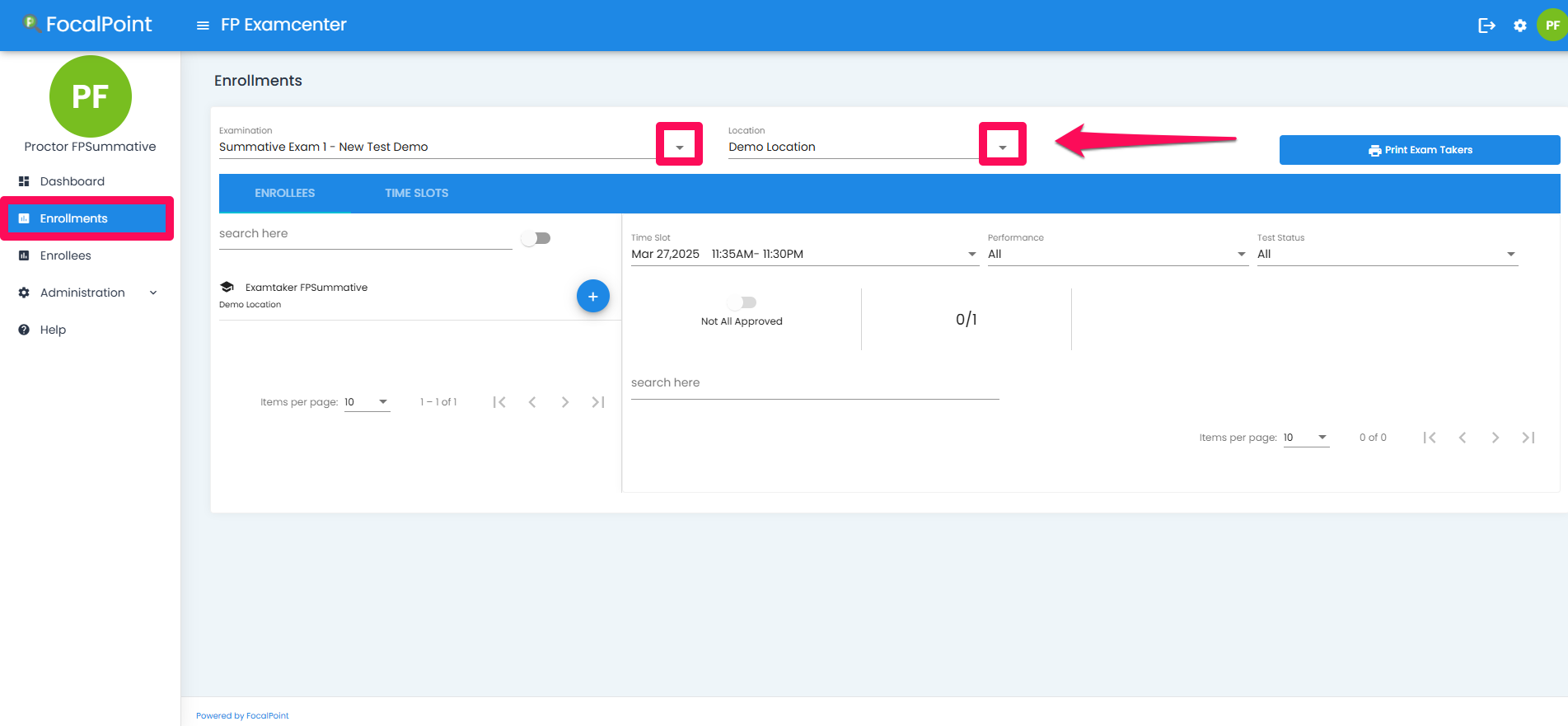Switch to the TIME SLOTS tab
The height and width of the screenshot is (726, 1568).
tap(416, 193)
